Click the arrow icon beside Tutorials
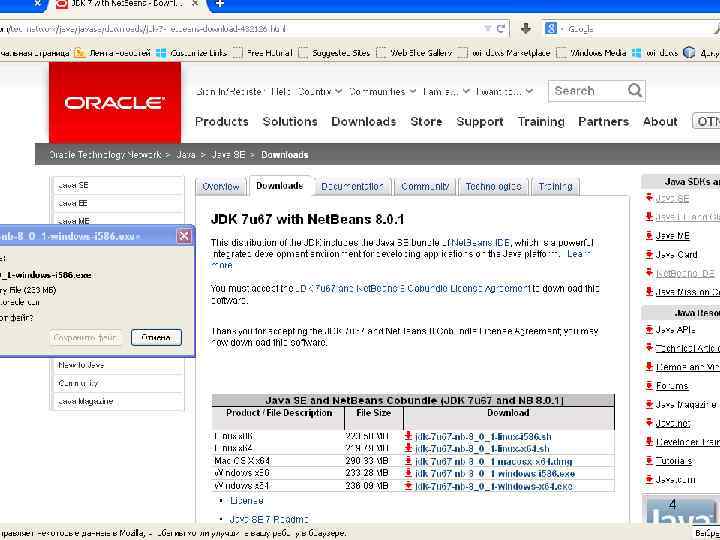Screen dimensions: 720x540 pos(649,461)
